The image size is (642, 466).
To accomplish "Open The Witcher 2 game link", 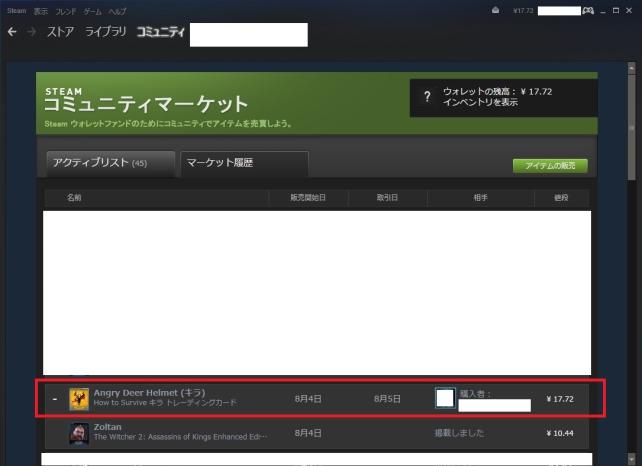I will [x=180, y=437].
